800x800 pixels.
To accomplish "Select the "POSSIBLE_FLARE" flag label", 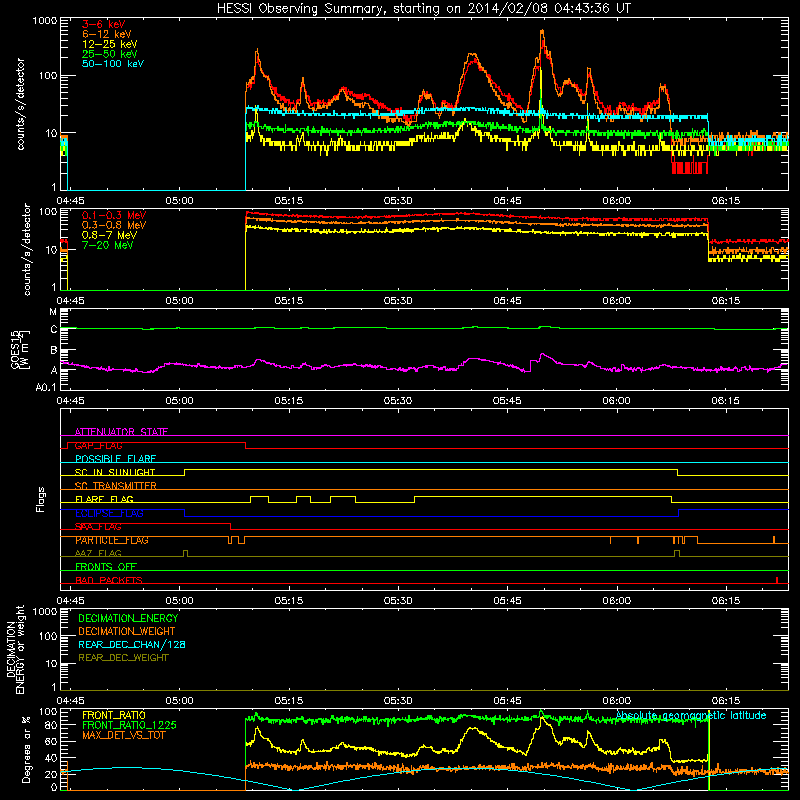I will click(115, 459).
